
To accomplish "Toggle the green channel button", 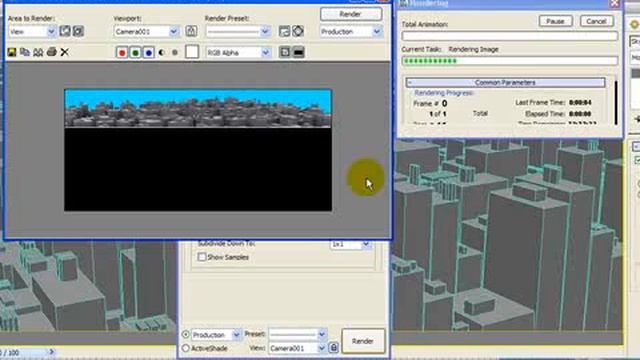I will click(x=135, y=53).
